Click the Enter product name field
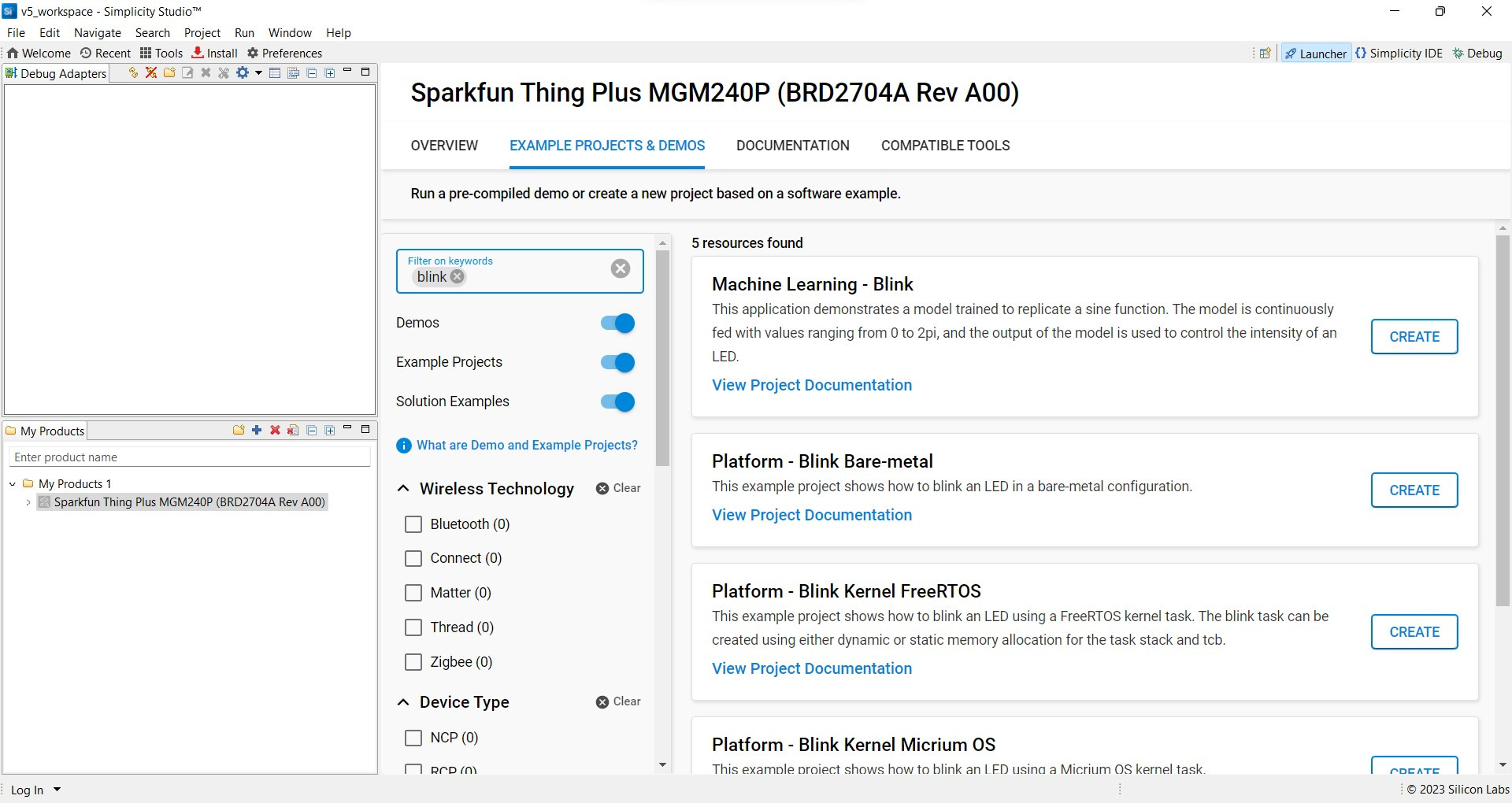This screenshot has width=1512, height=803. (189, 457)
